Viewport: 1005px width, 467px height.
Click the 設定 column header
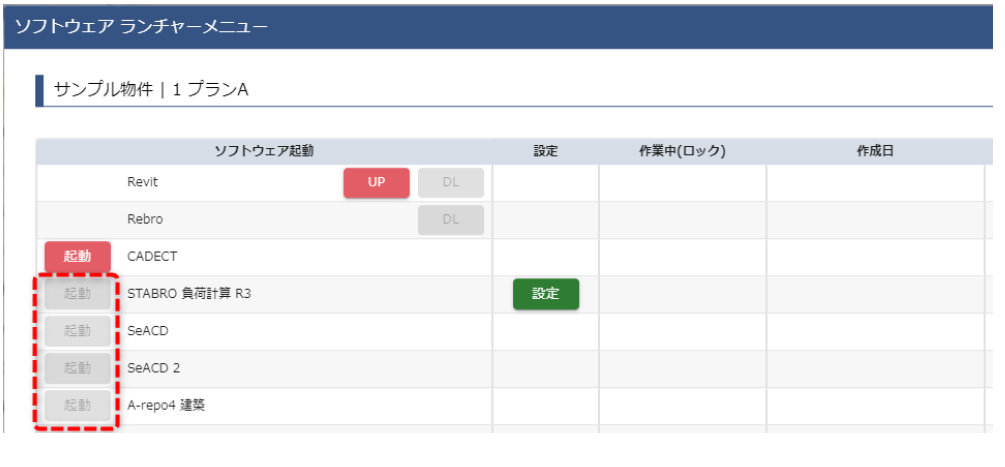click(x=545, y=151)
